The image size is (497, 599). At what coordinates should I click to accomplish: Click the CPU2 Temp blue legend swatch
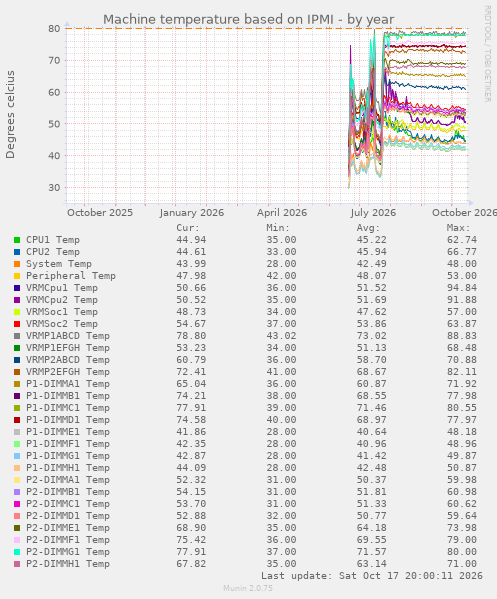coord(17,252)
